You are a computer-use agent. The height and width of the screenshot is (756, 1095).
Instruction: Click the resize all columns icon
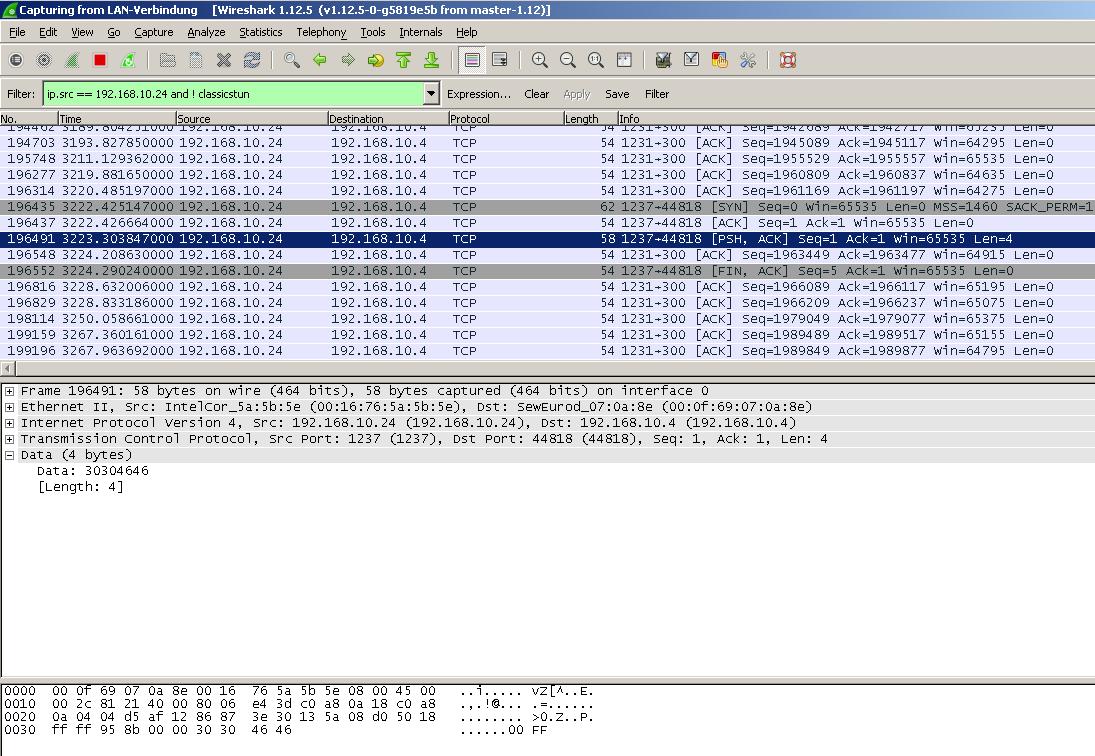(x=624, y=60)
